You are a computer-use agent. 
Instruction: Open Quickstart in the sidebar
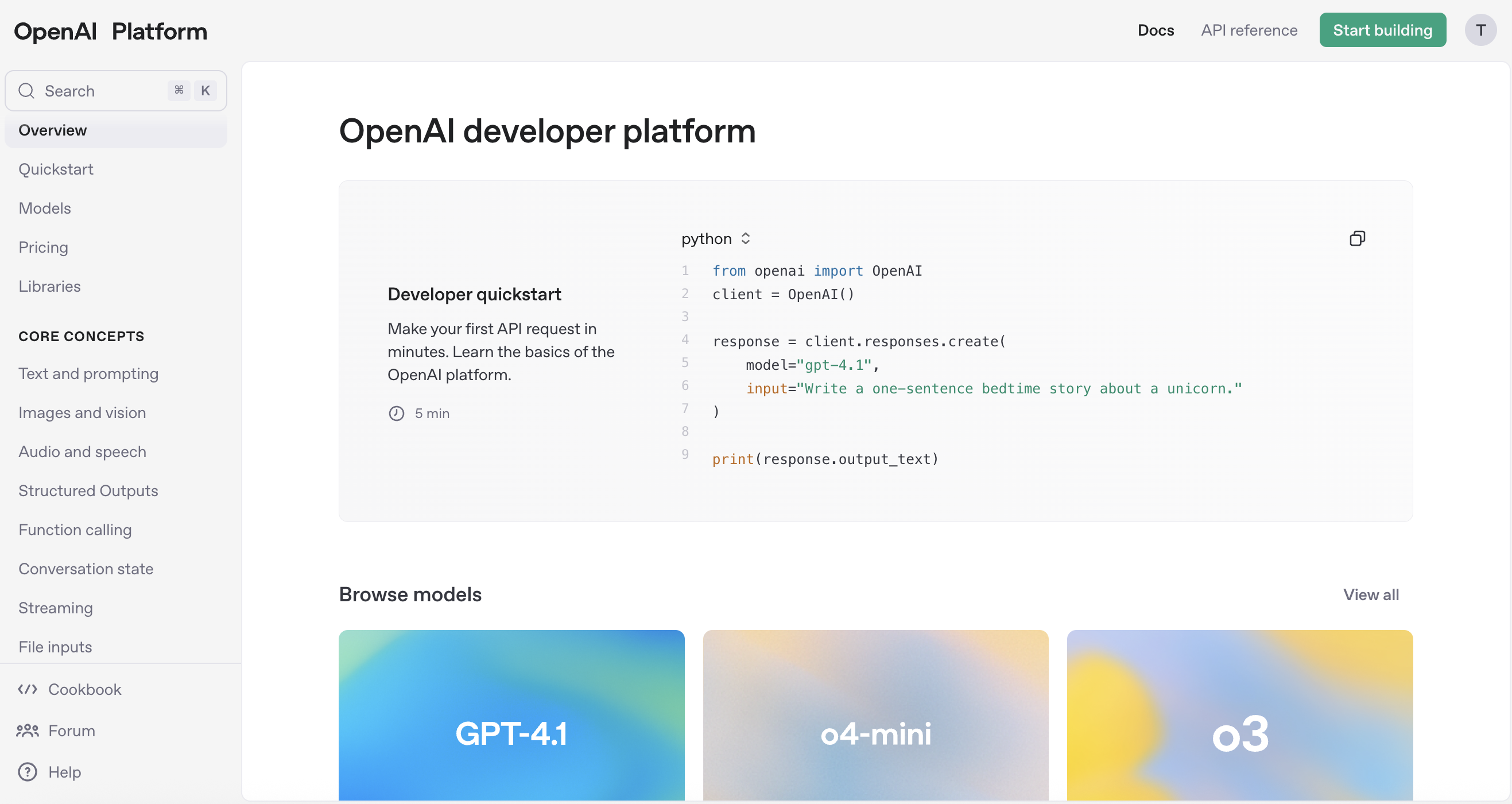click(x=56, y=169)
